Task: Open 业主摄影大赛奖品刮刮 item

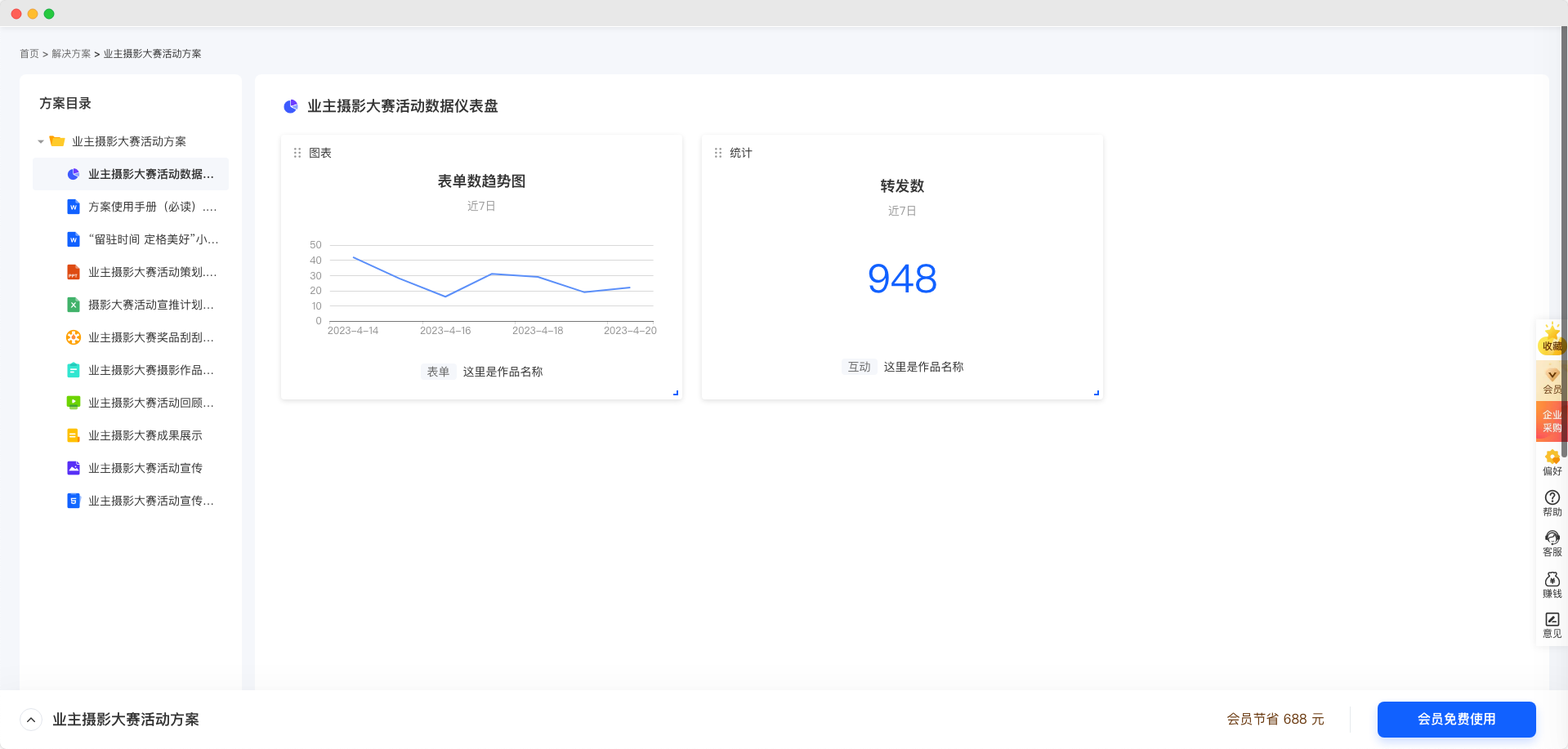Action: click(x=151, y=337)
